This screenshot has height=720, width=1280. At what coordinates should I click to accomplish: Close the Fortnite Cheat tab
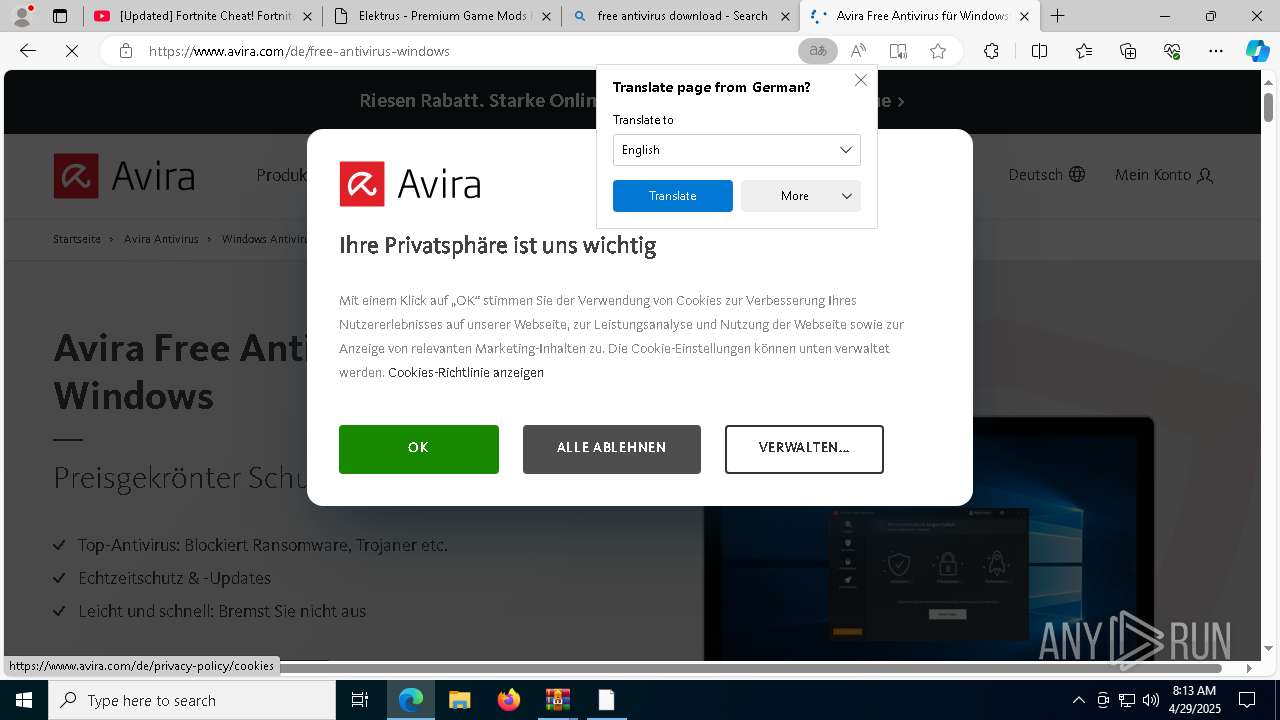(307, 16)
